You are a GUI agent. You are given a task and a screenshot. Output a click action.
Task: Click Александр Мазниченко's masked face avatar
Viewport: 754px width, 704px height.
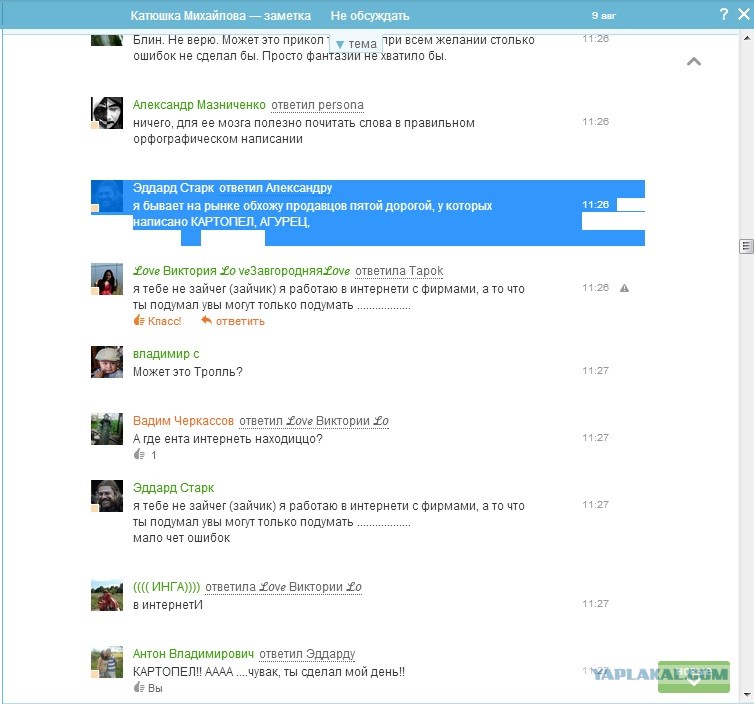click(x=107, y=113)
